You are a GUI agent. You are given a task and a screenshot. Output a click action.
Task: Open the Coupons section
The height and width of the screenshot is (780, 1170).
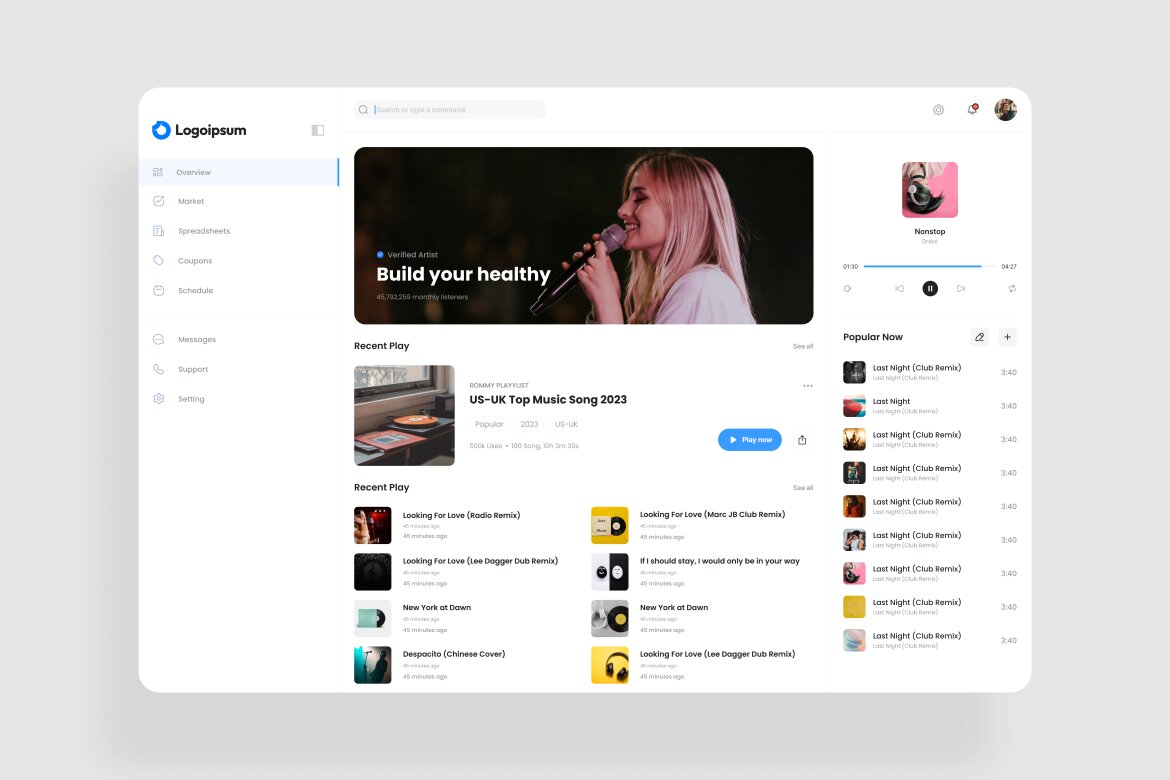point(195,261)
